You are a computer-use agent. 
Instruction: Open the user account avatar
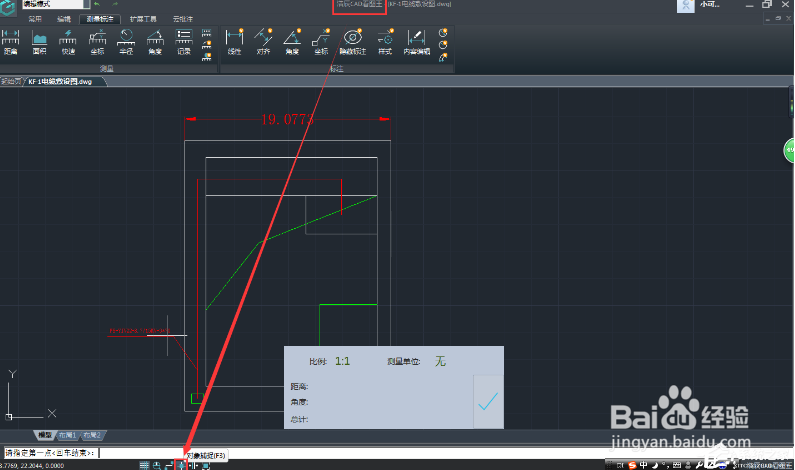(685, 6)
